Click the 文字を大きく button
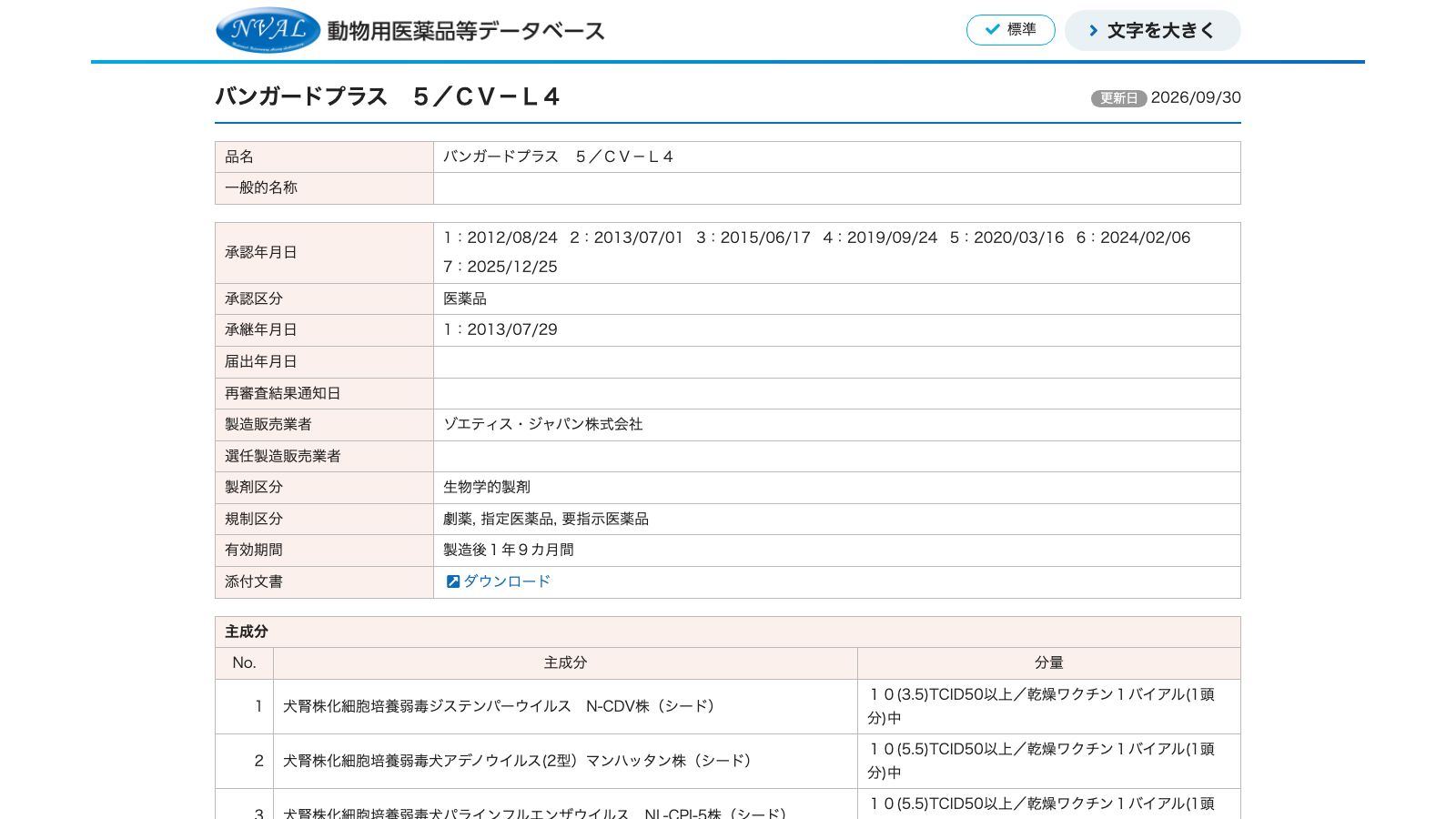Viewport: 1456px width, 819px height. click(x=1152, y=31)
